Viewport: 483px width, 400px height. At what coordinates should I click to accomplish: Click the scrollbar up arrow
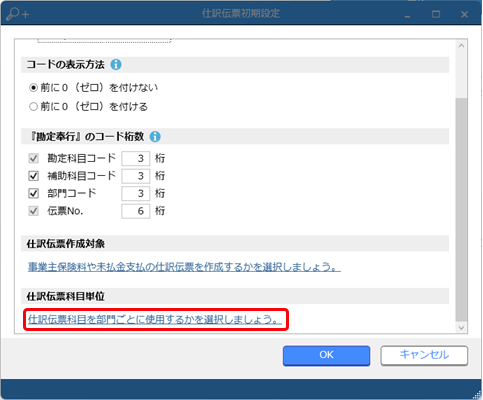[461, 46]
